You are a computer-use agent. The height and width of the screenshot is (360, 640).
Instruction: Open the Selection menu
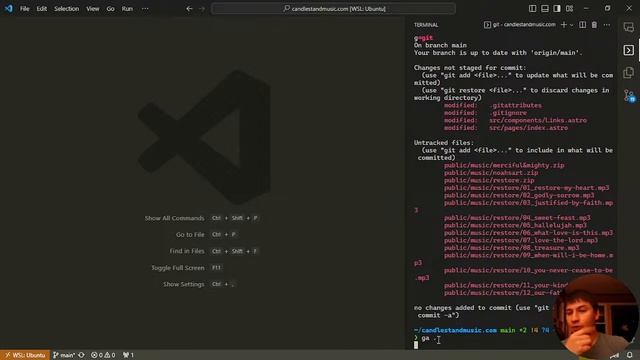(67, 9)
